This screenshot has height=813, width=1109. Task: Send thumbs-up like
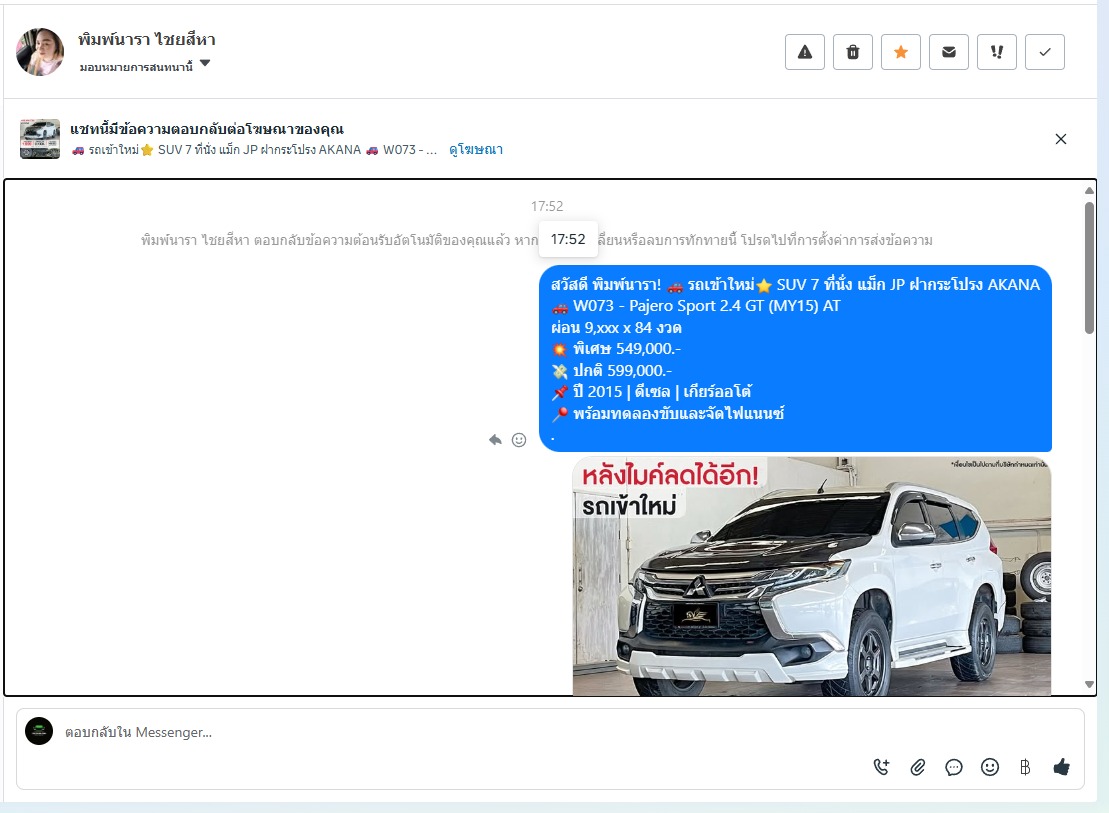[x=1062, y=767]
